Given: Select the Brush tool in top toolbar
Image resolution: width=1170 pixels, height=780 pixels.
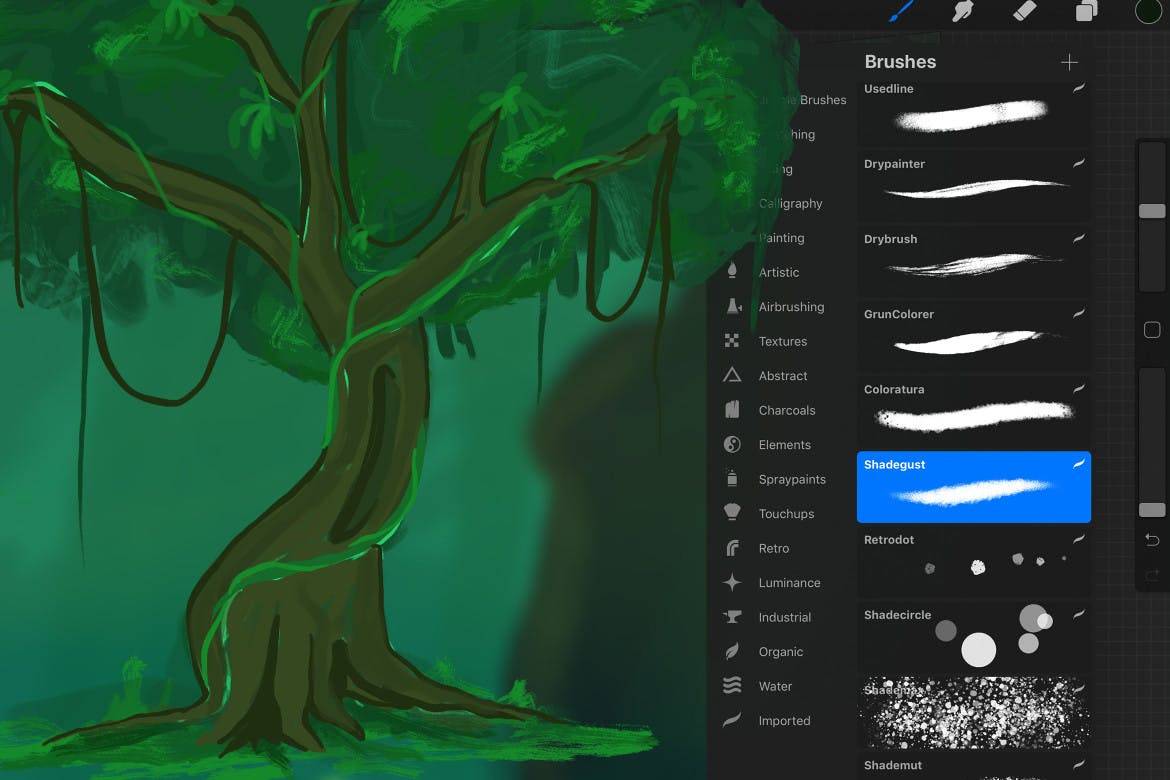Looking at the screenshot, I should [x=903, y=11].
